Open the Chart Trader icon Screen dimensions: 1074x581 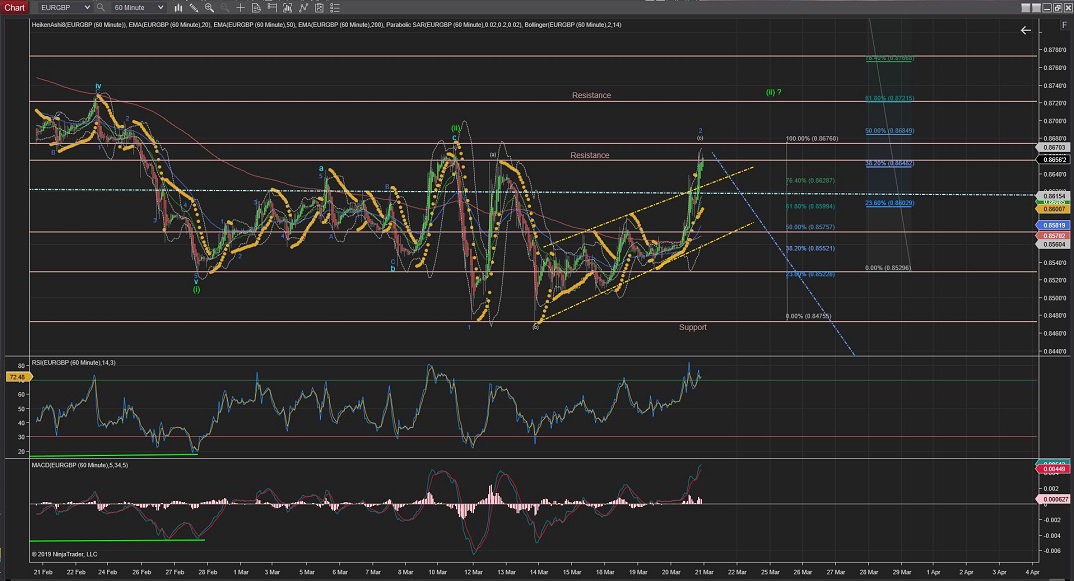pos(272,8)
